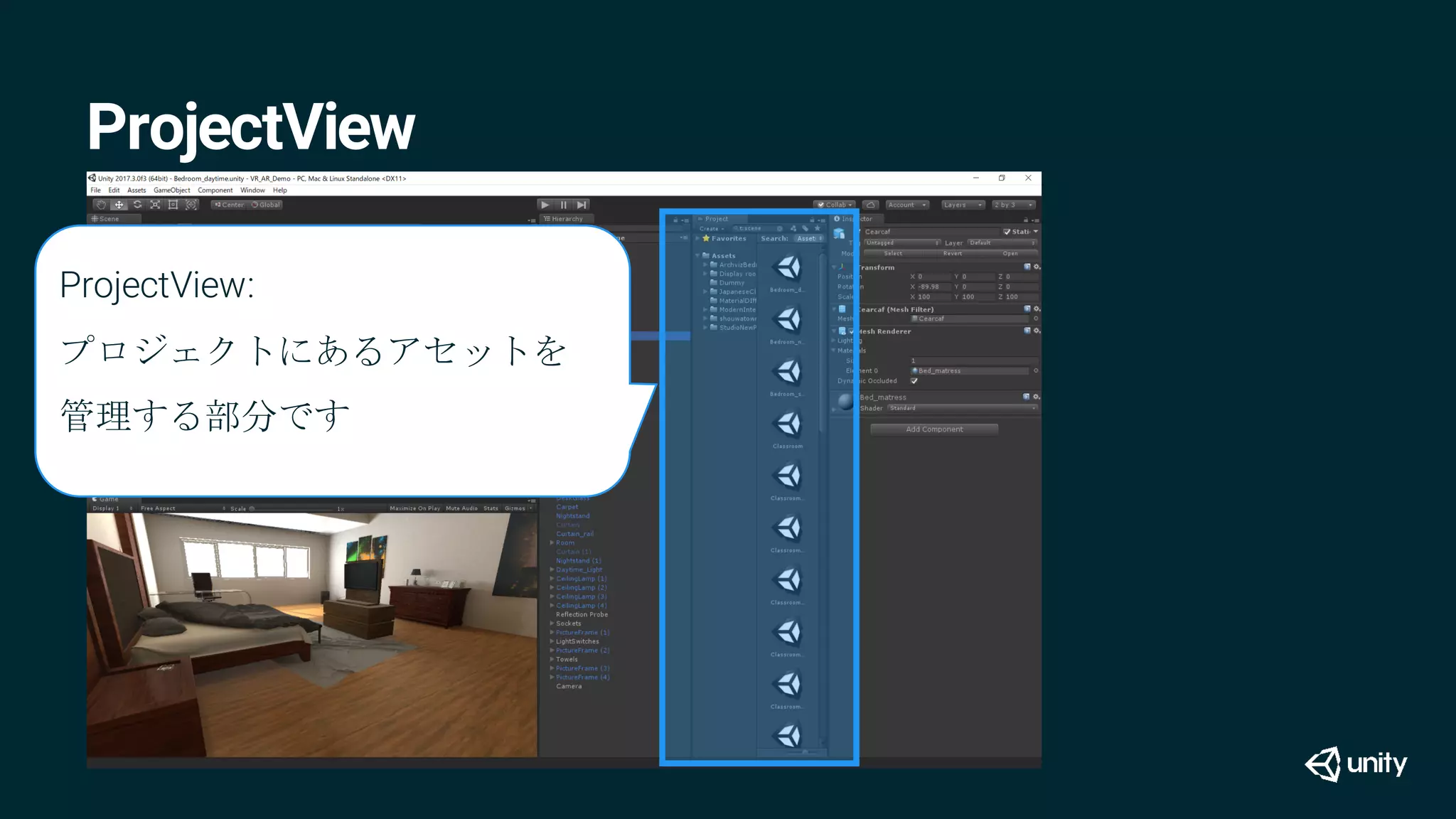Toggle Maximize On Play
Viewport: 1456px width, 819px height.
(415, 508)
